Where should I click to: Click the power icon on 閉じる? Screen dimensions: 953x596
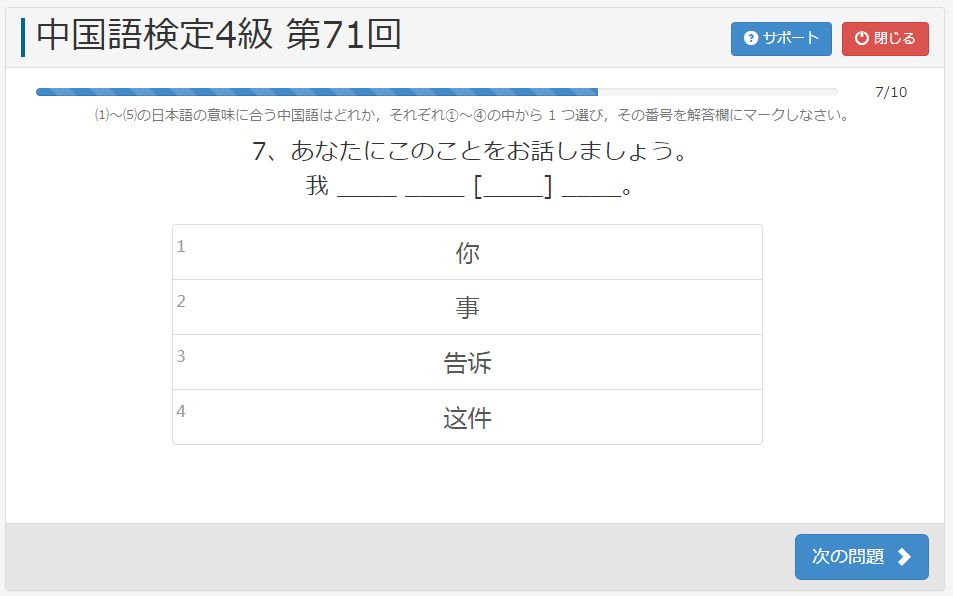coord(861,39)
